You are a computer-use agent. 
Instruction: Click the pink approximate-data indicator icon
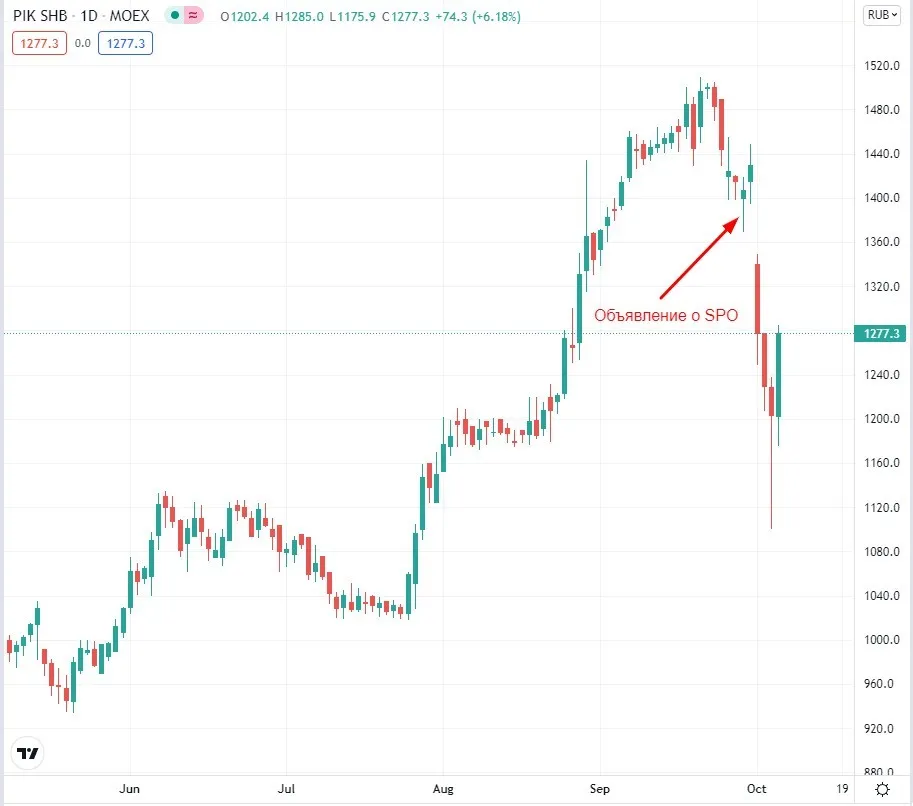coord(193,16)
